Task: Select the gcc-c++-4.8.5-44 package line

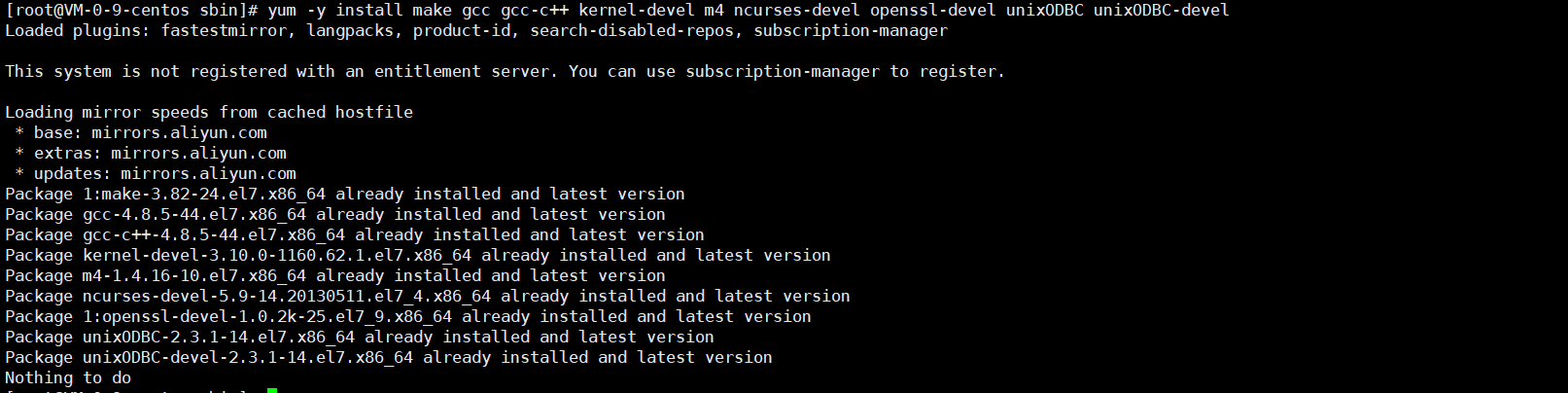Action: pyautogui.click(x=355, y=234)
